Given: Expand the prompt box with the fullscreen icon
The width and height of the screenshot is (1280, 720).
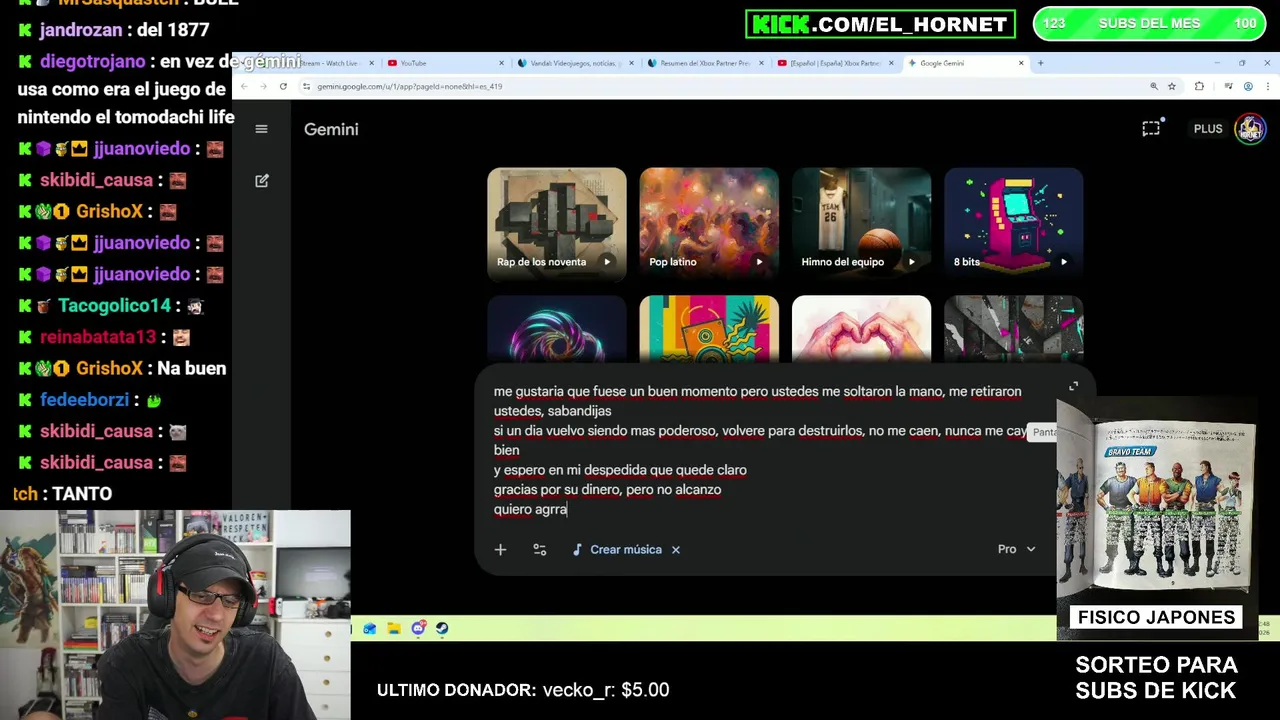Looking at the screenshot, I should coord(1073,386).
